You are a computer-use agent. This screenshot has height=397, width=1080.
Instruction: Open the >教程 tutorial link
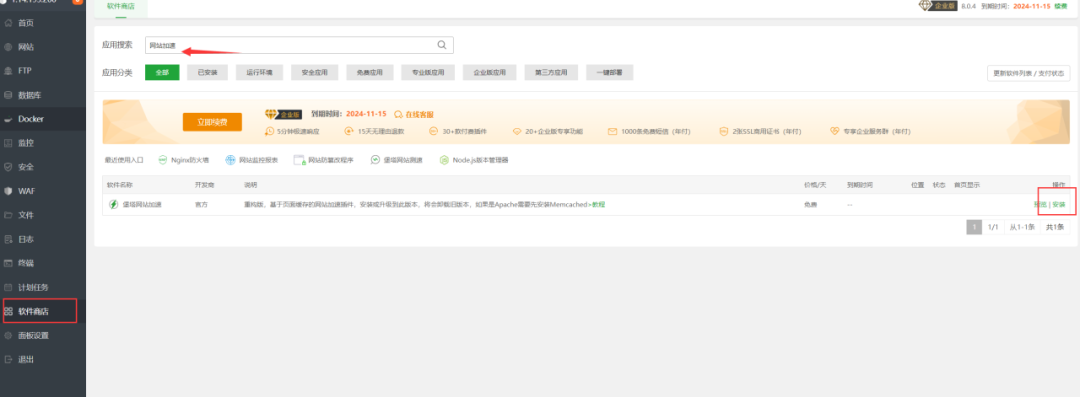pyautogui.click(x=595, y=205)
